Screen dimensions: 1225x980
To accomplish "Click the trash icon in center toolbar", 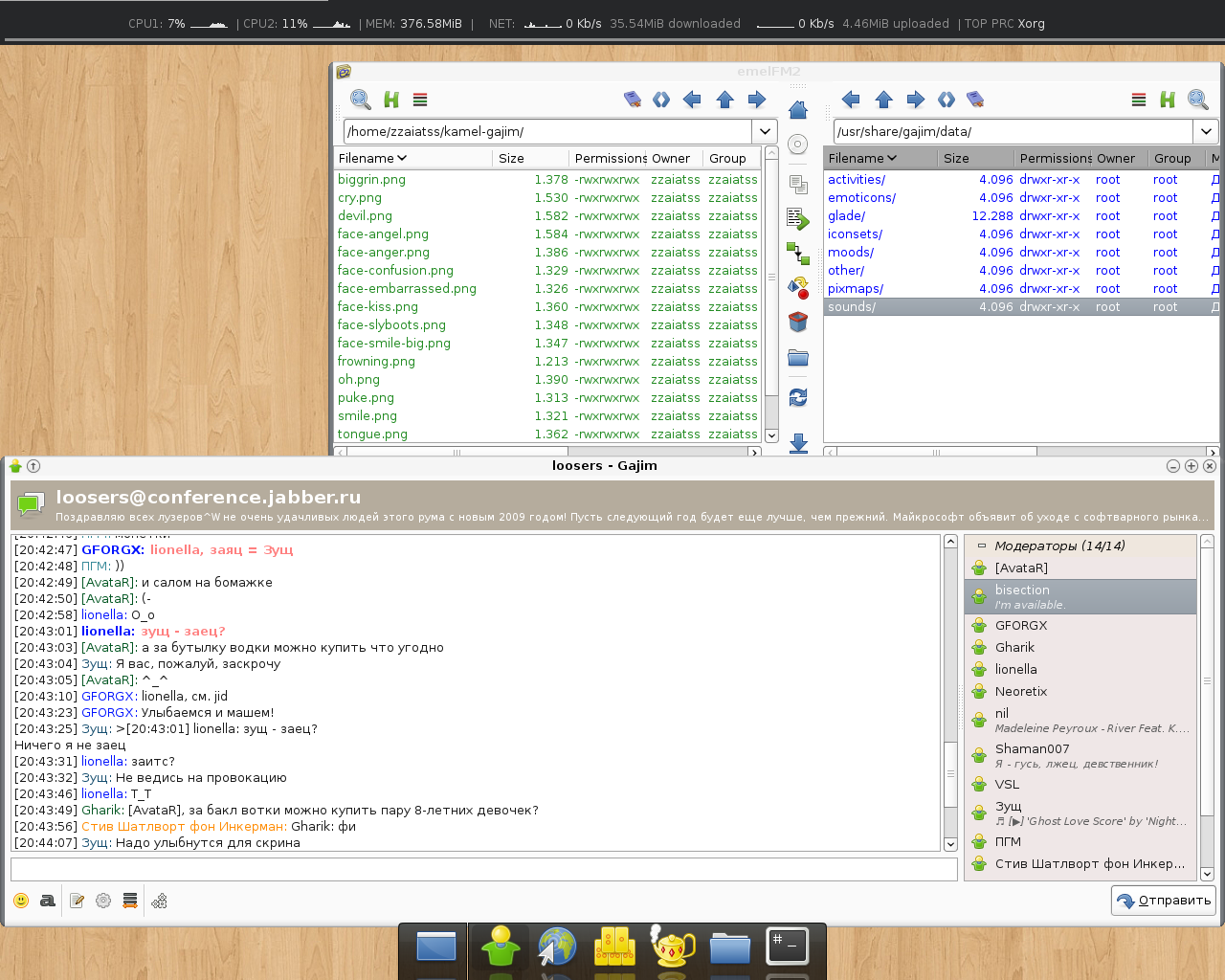I will click(x=798, y=323).
